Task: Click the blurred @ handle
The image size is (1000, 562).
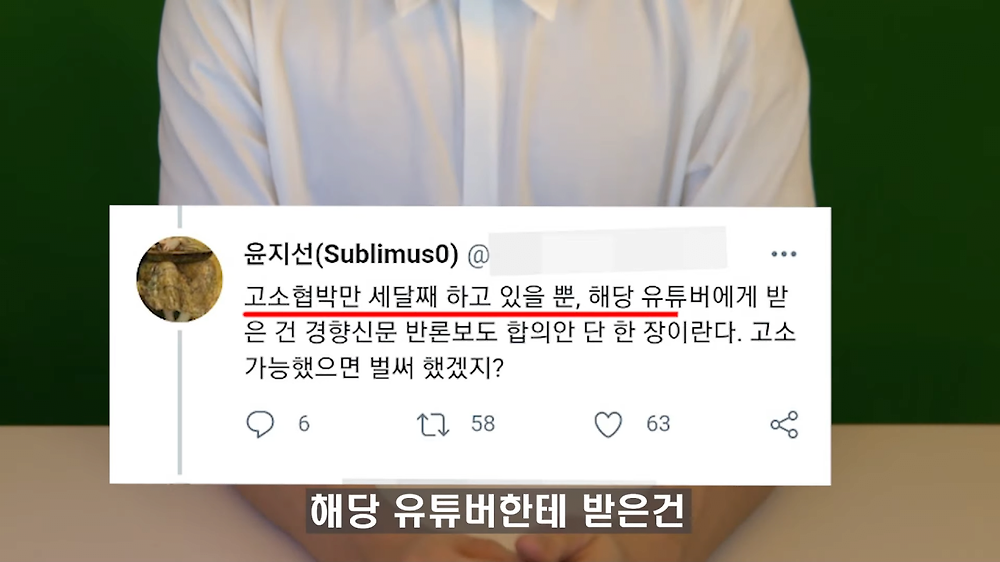Action: (x=596, y=254)
